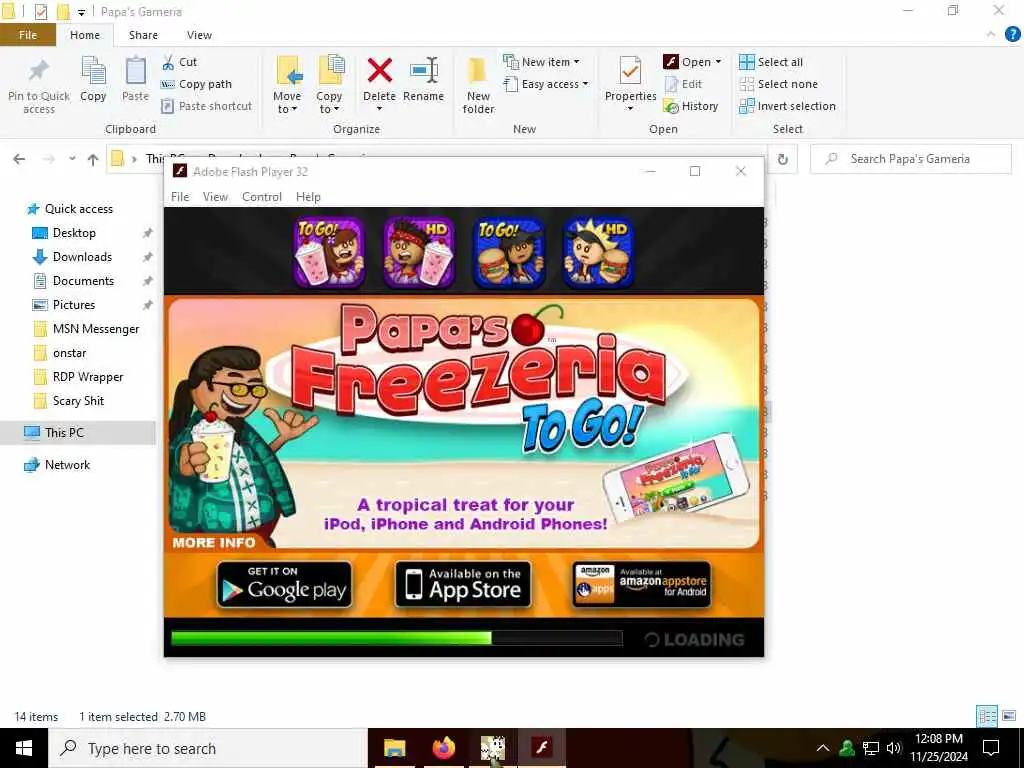Click the MORE INFO link
1024x768 pixels.
point(214,542)
